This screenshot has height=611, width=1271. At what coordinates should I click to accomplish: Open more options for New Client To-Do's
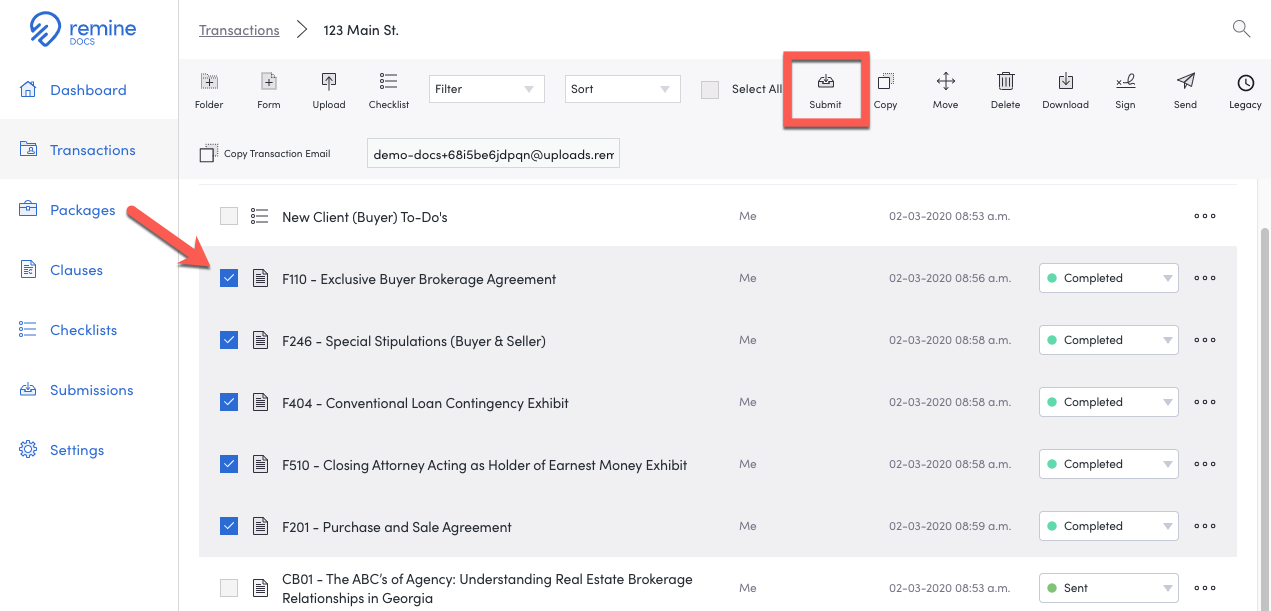click(1205, 216)
